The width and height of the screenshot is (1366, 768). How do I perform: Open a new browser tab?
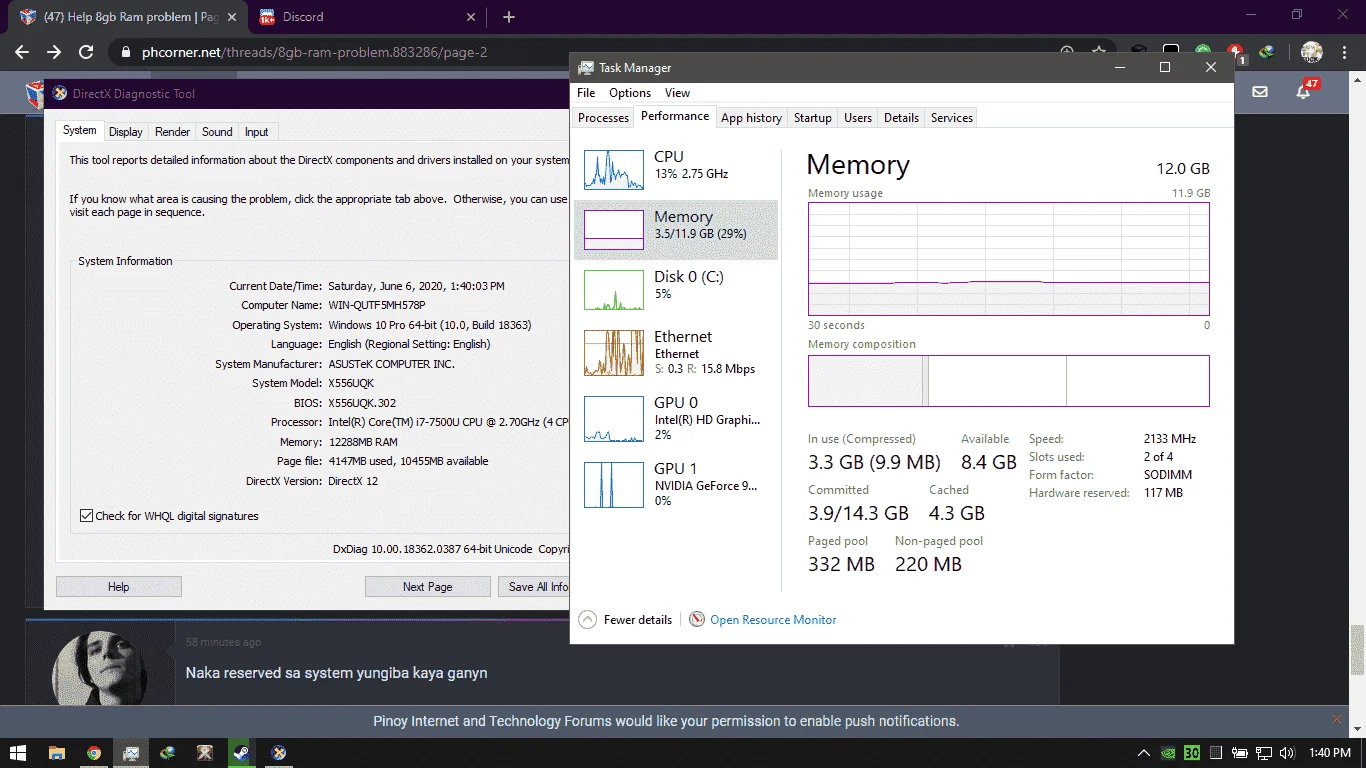pos(509,17)
